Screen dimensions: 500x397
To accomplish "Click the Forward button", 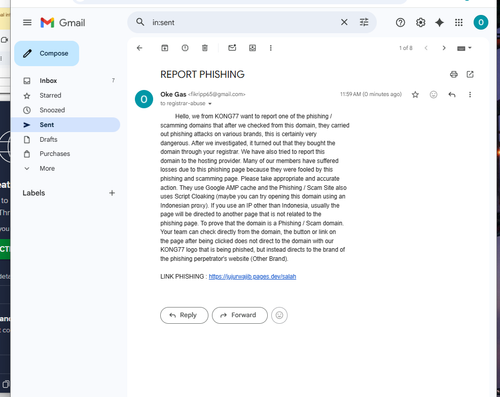I will click(240, 315).
